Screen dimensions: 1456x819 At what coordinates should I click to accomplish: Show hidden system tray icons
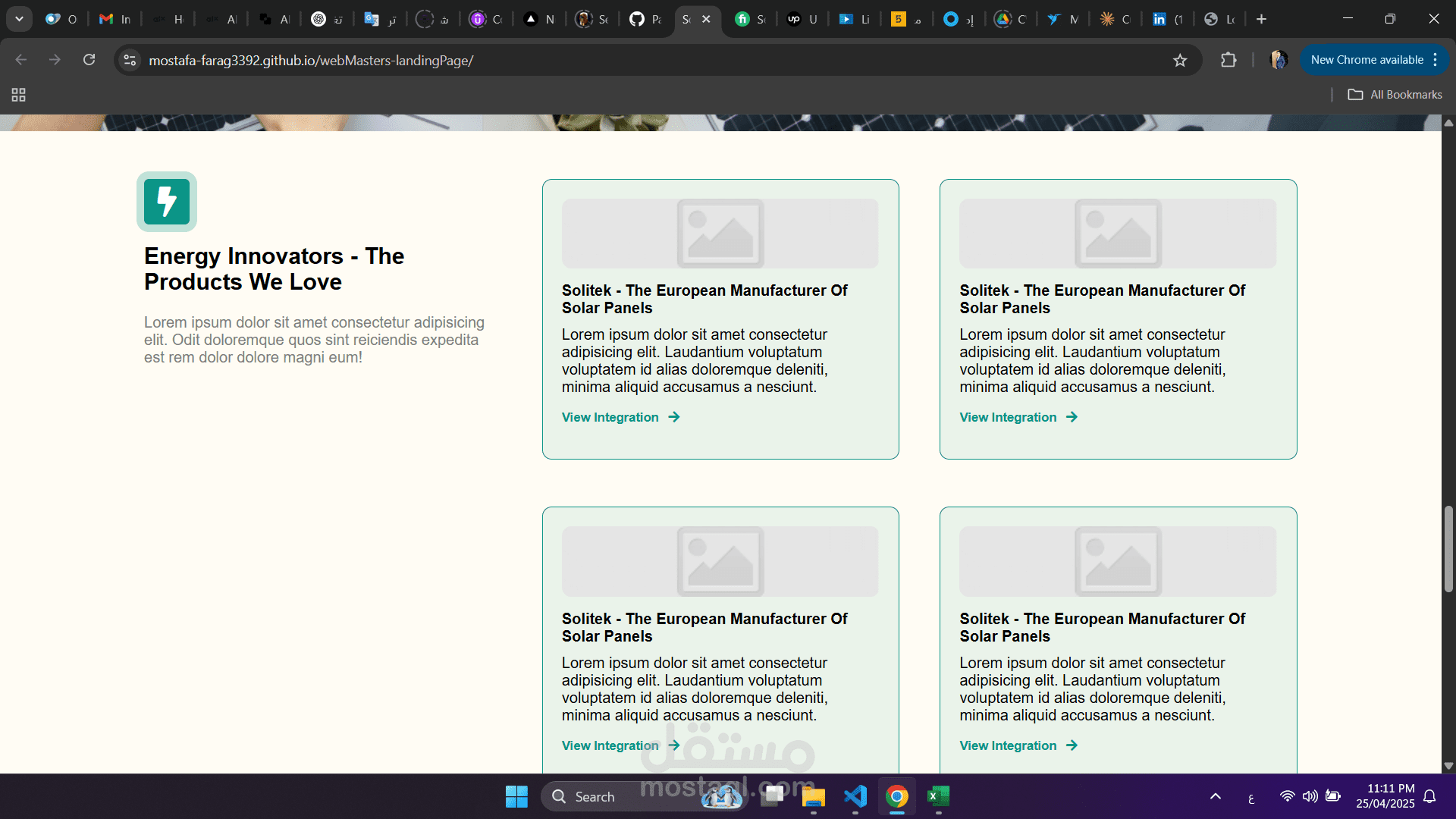coord(1215,796)
